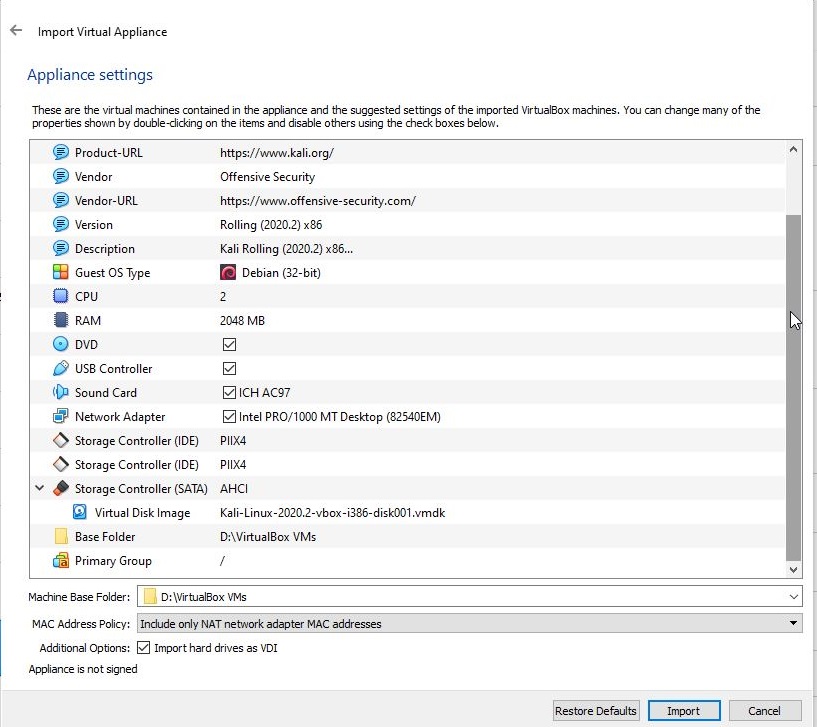The width and height of the screenshot is (817, 727).
Task: Select the USB Controller row label
Action: pos(114,368)
